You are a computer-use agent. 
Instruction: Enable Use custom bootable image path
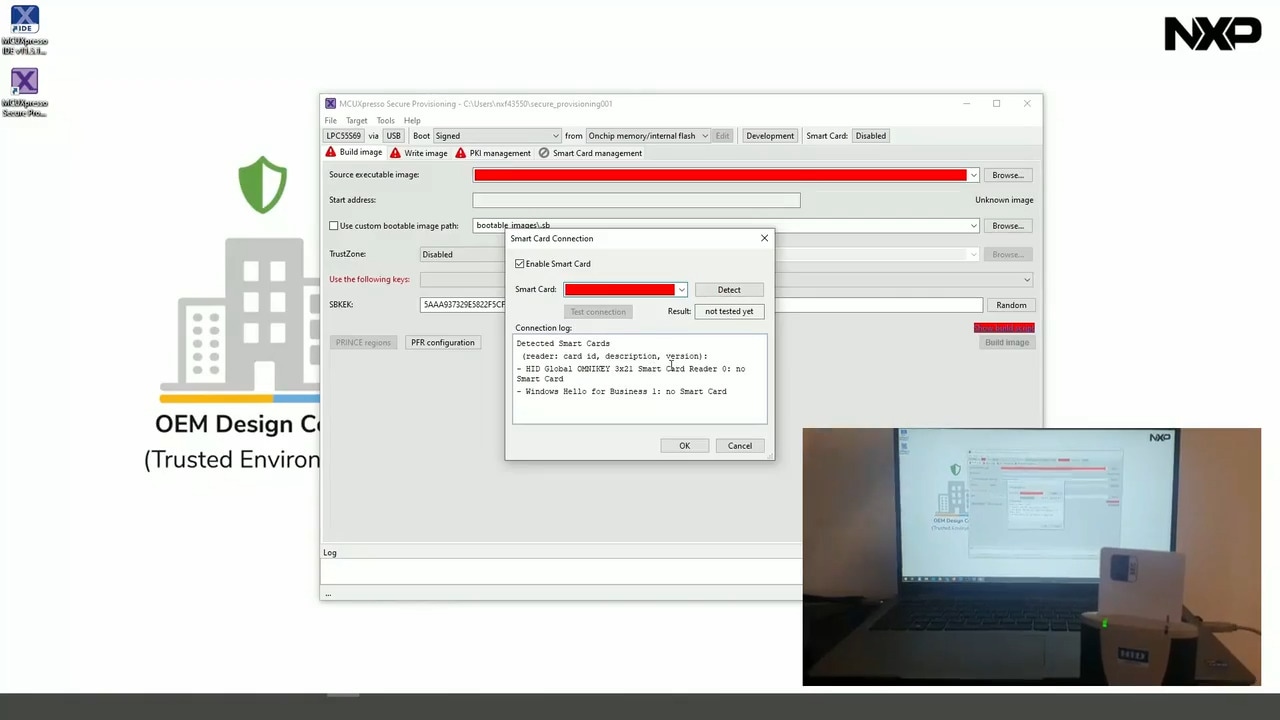pyautogui.click(x=334, y=226)
